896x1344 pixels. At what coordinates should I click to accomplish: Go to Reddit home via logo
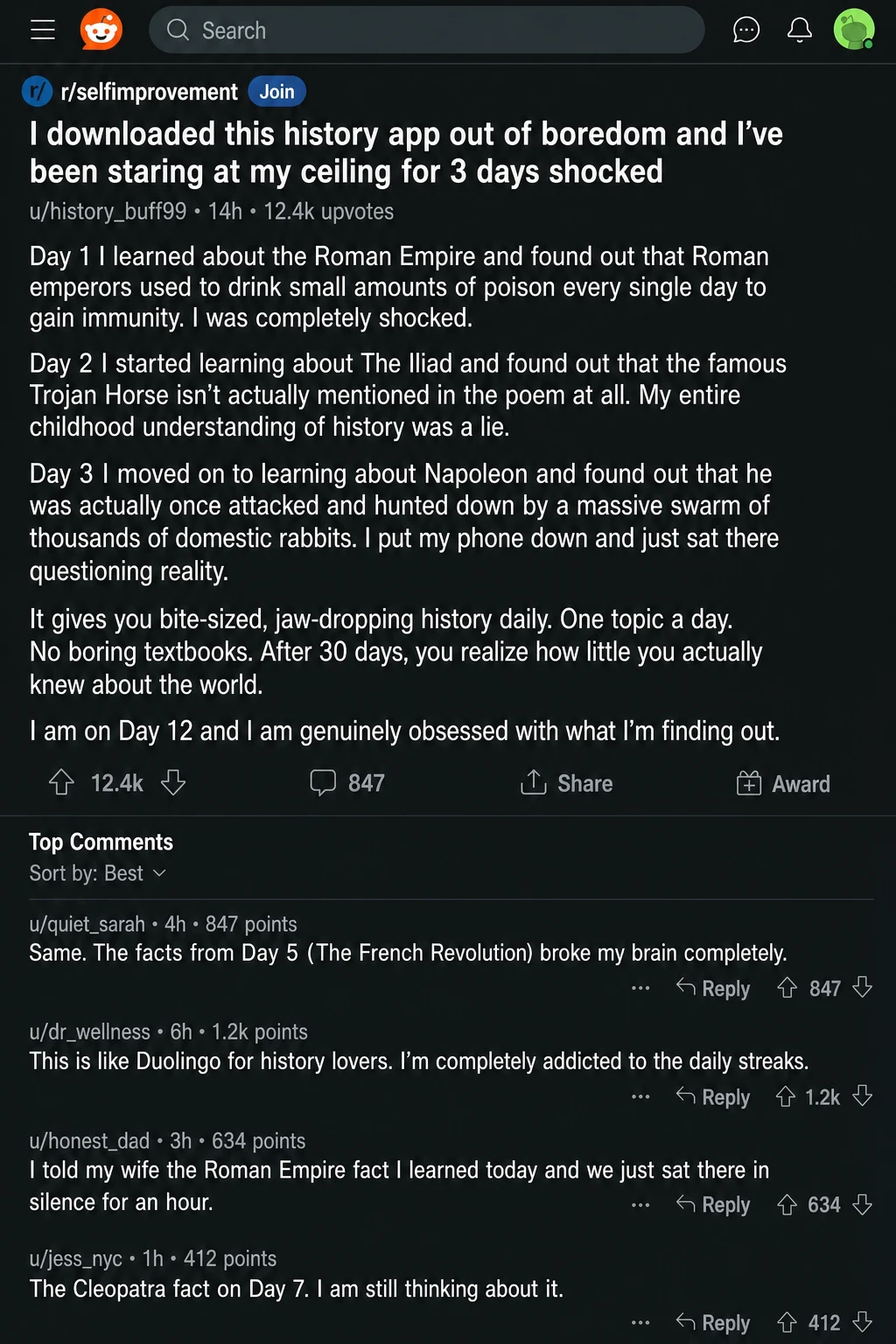click(x=101, y=30)
